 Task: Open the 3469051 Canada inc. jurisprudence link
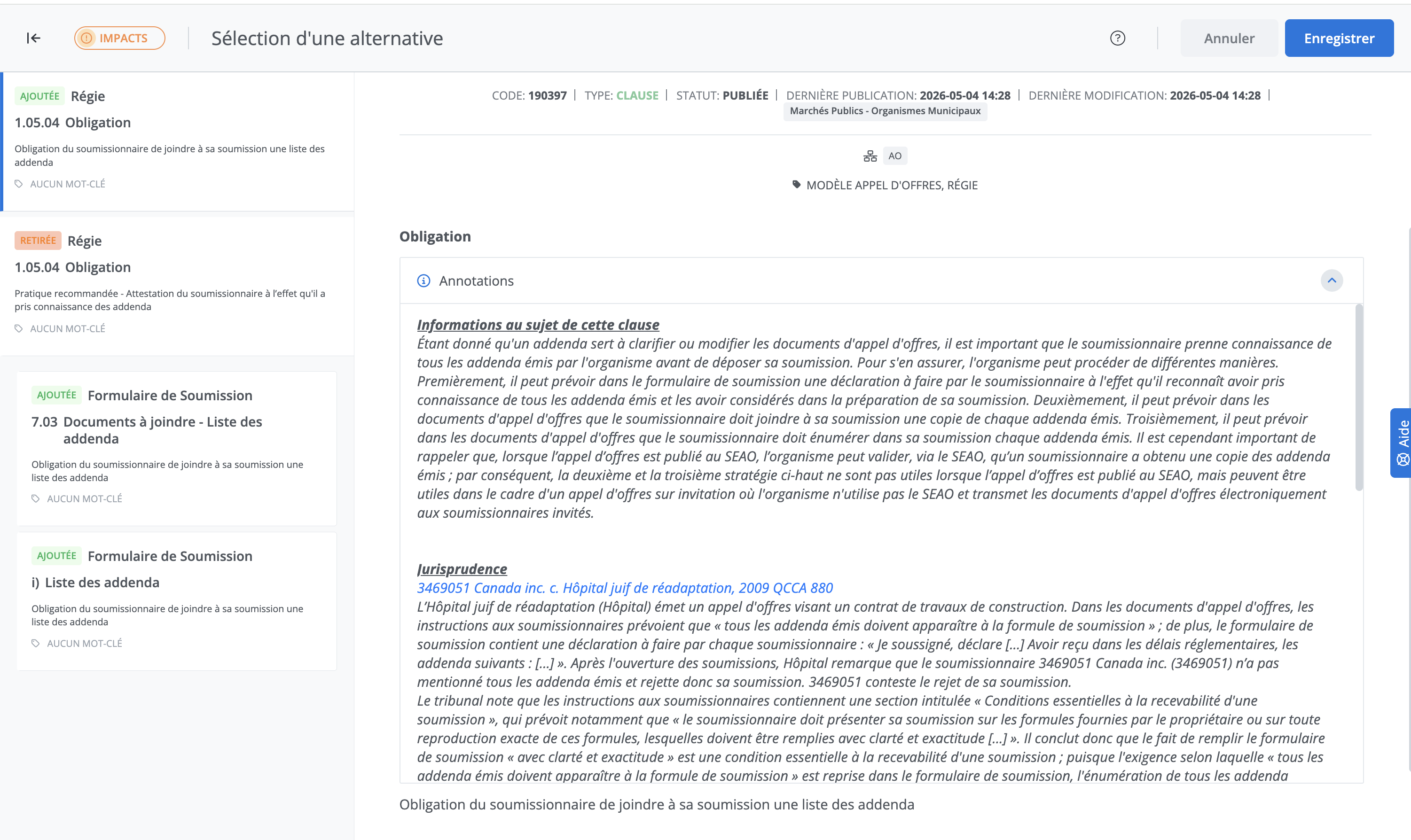click(x=625, y=588)
